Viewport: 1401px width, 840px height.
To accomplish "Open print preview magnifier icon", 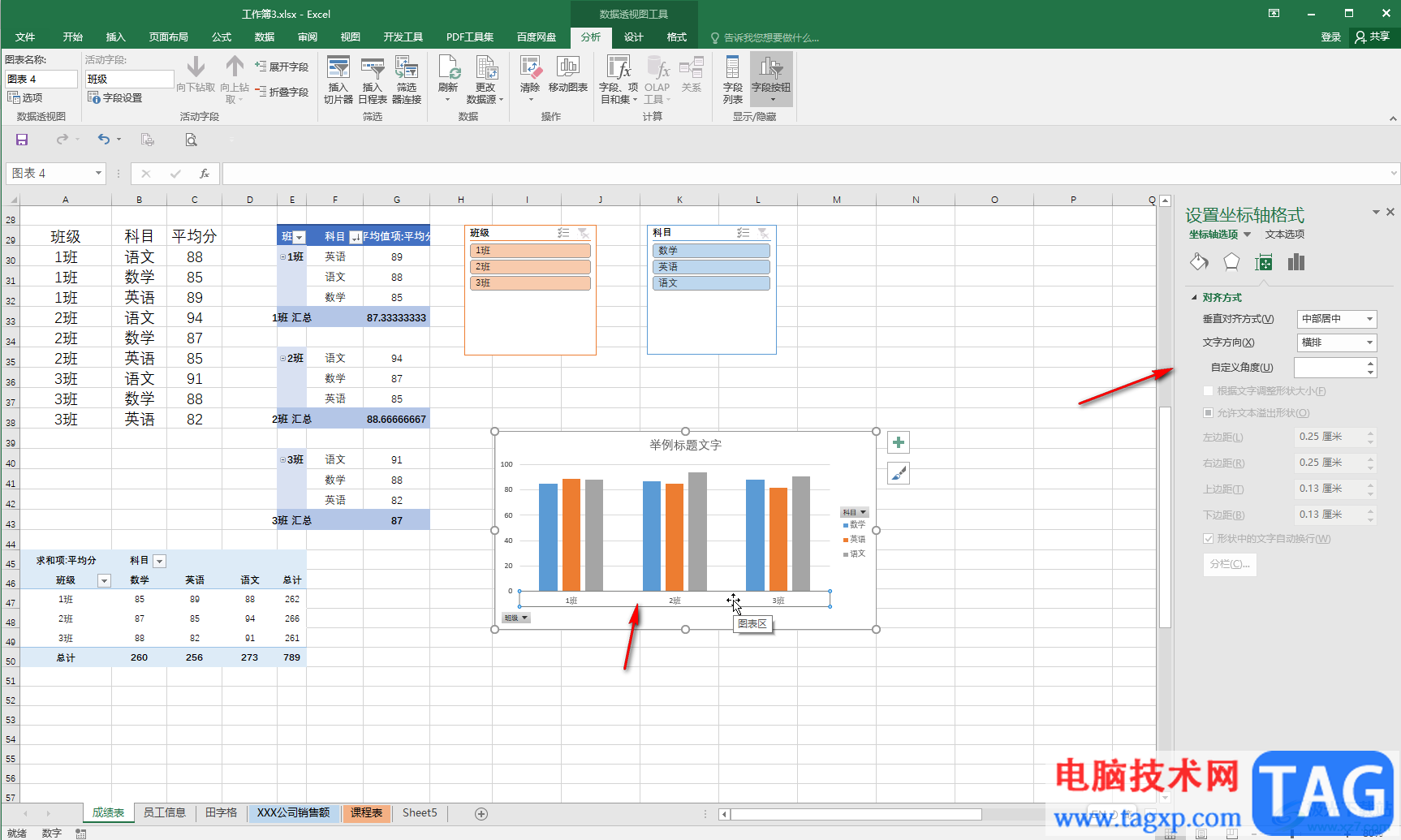I will [x=191, y=140].
